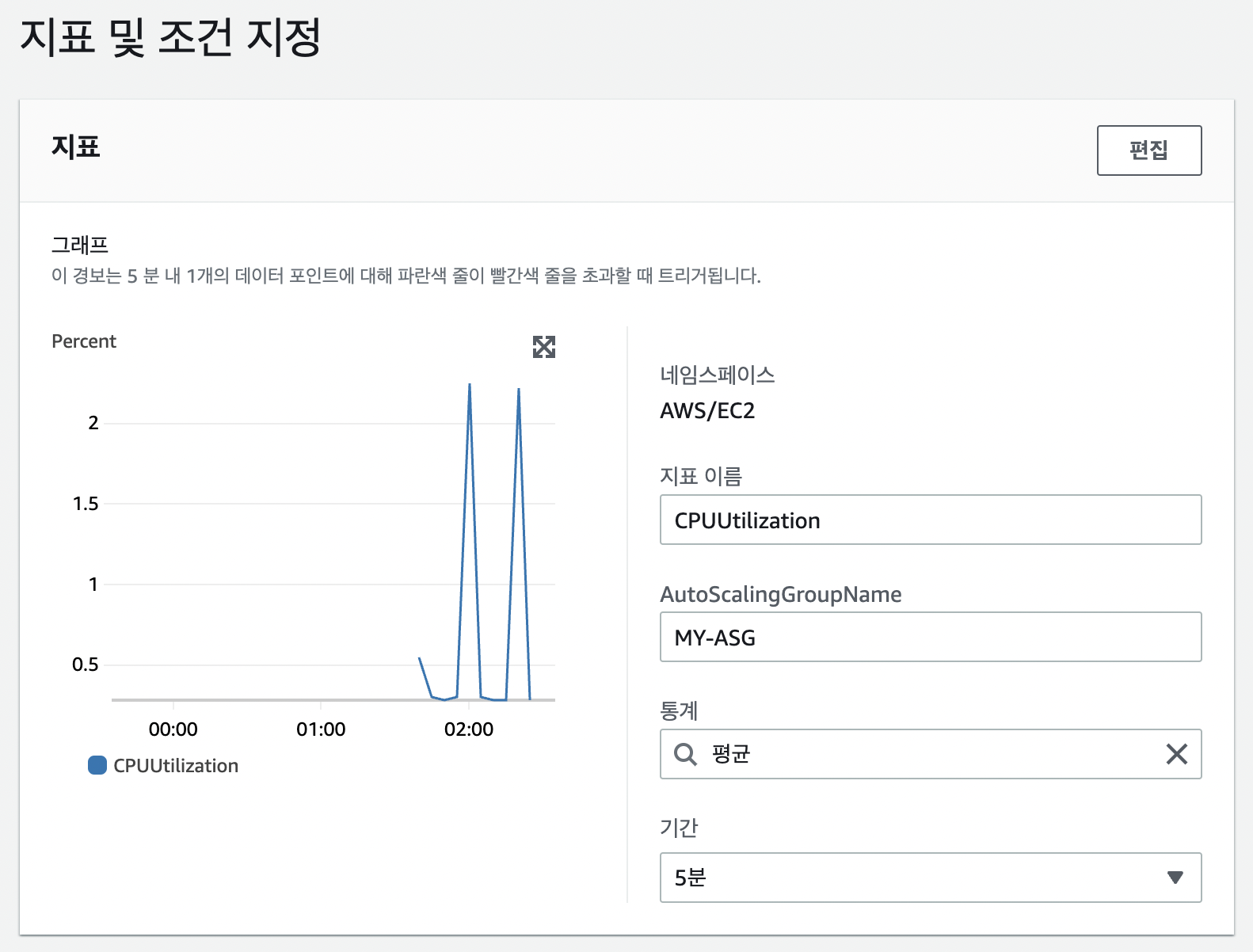Click the CPUUtilization legend label

(176, 766)
